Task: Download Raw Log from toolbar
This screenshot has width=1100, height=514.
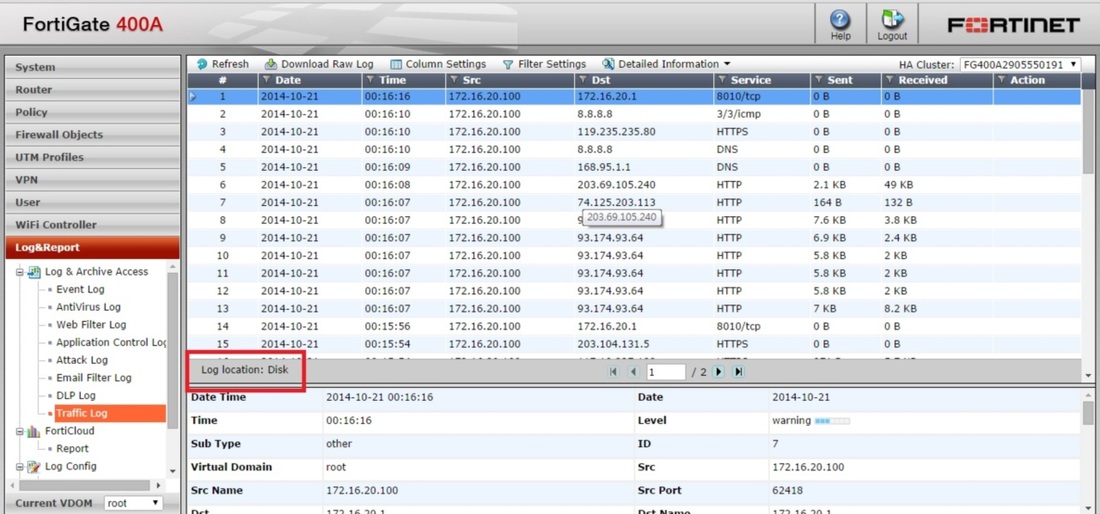Action: (x=319, y=64)
